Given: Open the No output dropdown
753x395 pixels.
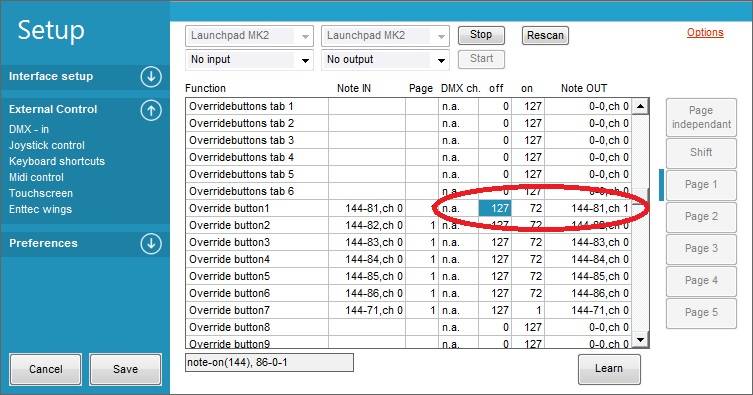Looking at the screenshot, I should click(385, 60).
